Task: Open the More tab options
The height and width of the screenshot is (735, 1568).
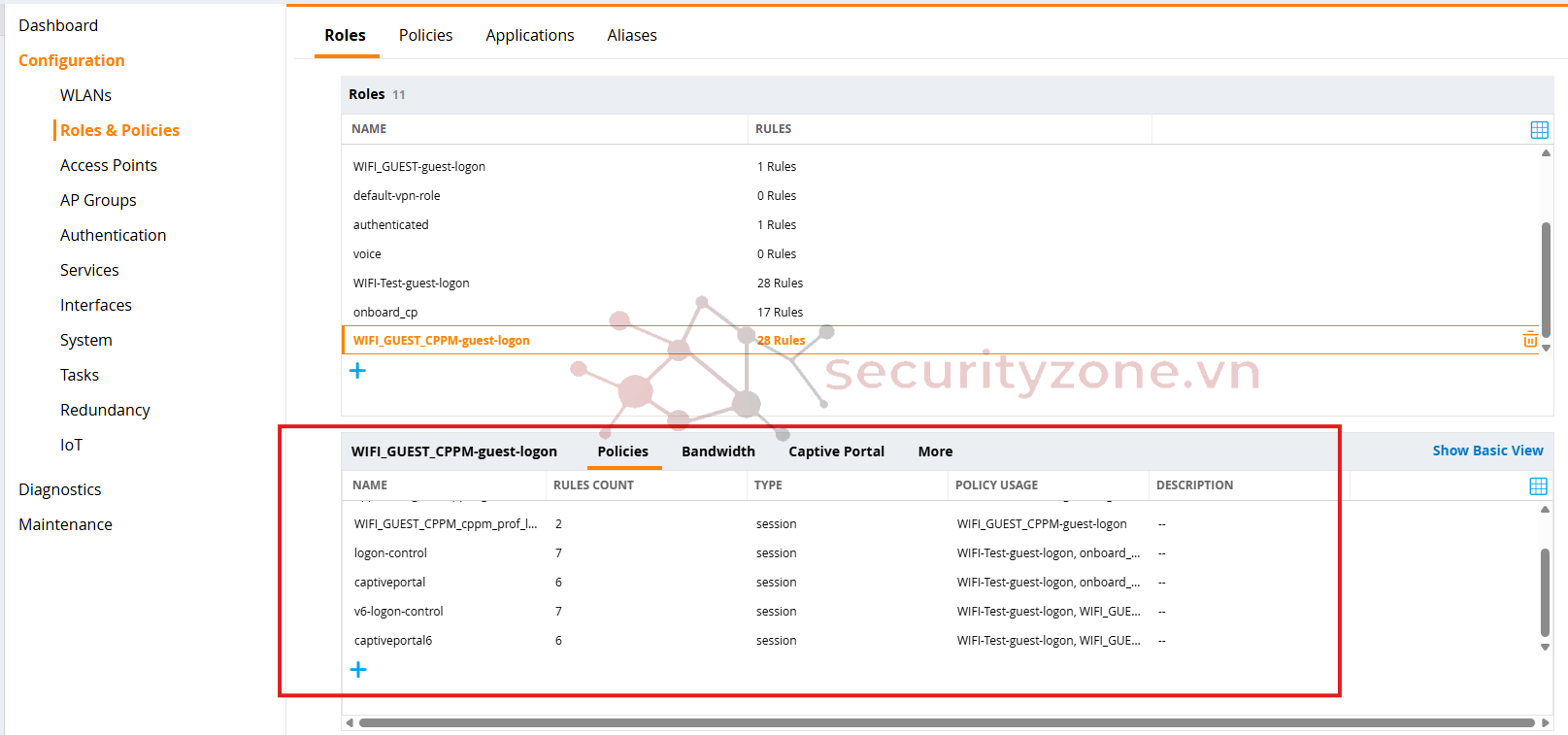Action: tap(935, 451)
